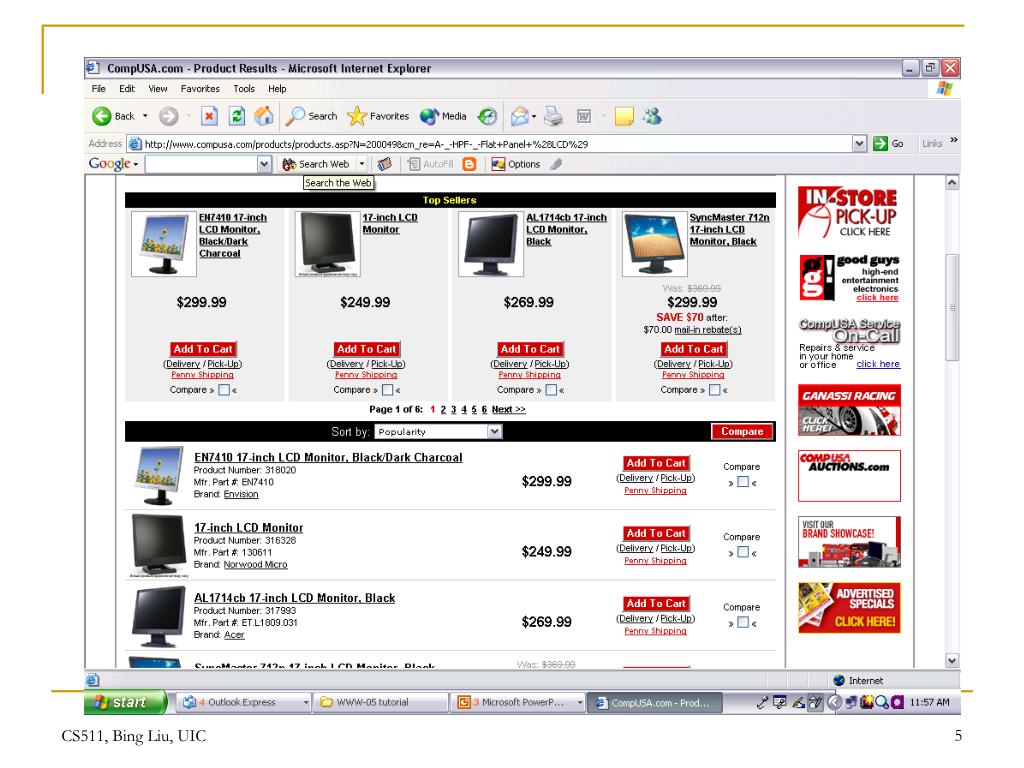Add the $269.99 Top Seller to cart
Screen dimensions: 1024x768
click(530, 349)
